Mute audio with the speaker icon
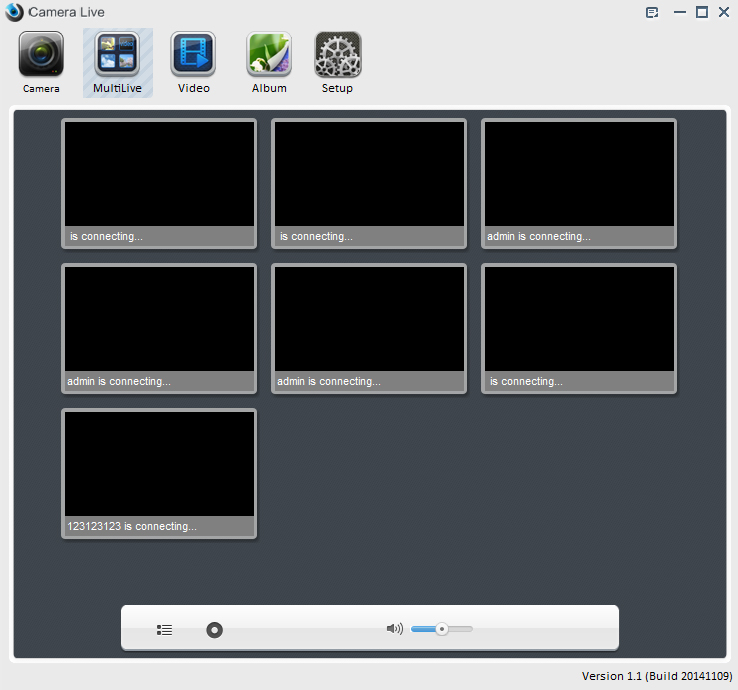 pos(394,629)
